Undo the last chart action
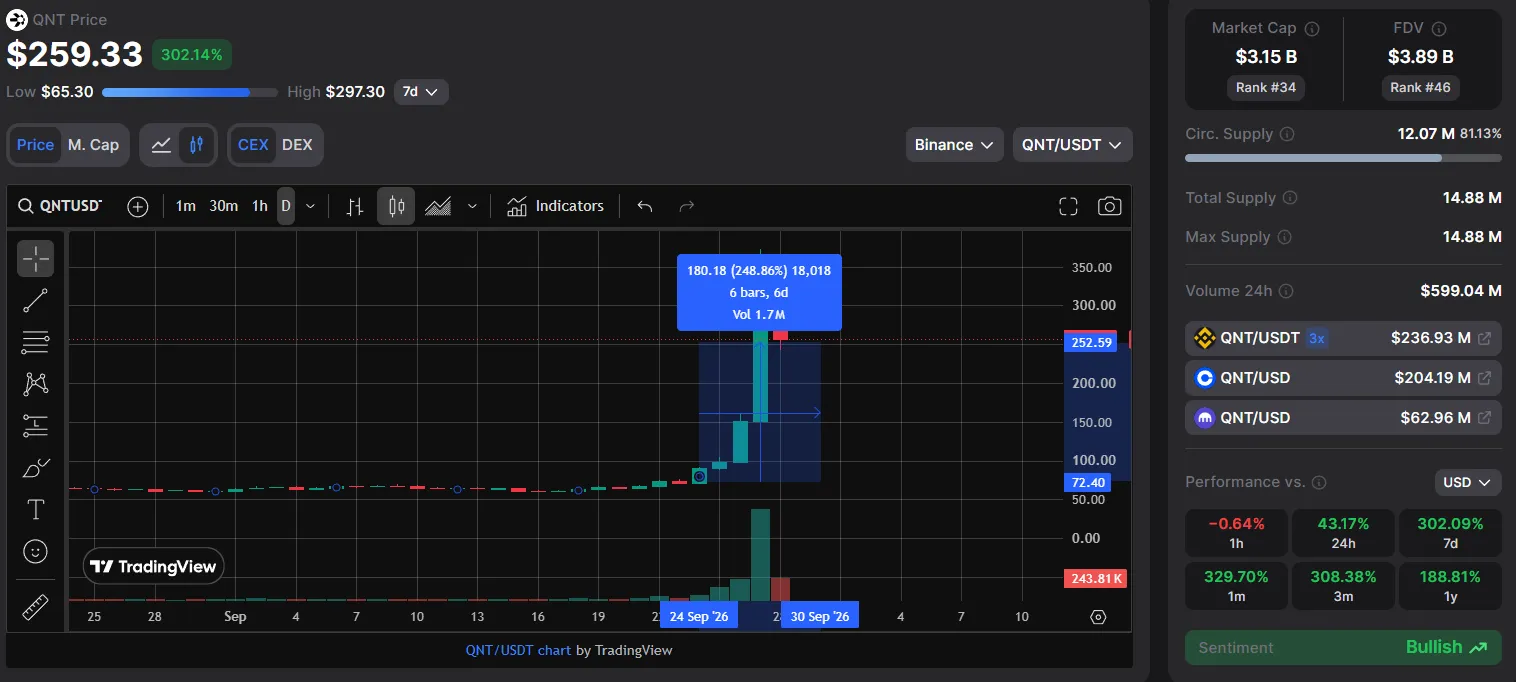Image resolution: width=1516 pixels, height=682 pixels. pos(645,206)
